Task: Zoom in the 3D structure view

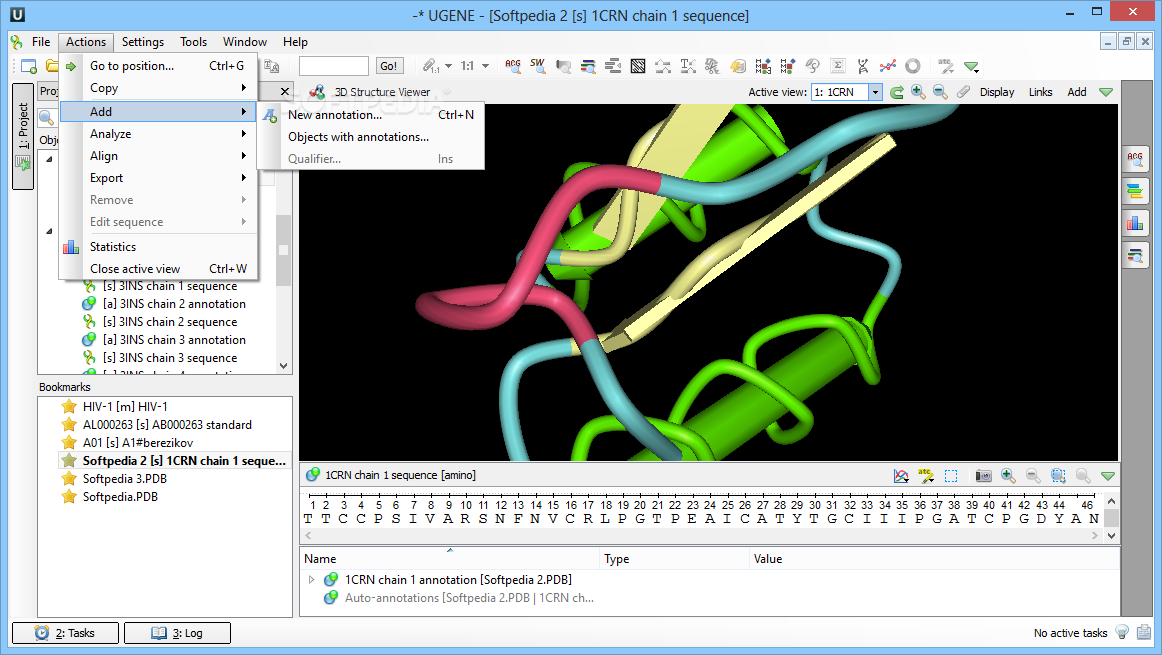Action: pos(918,92)
